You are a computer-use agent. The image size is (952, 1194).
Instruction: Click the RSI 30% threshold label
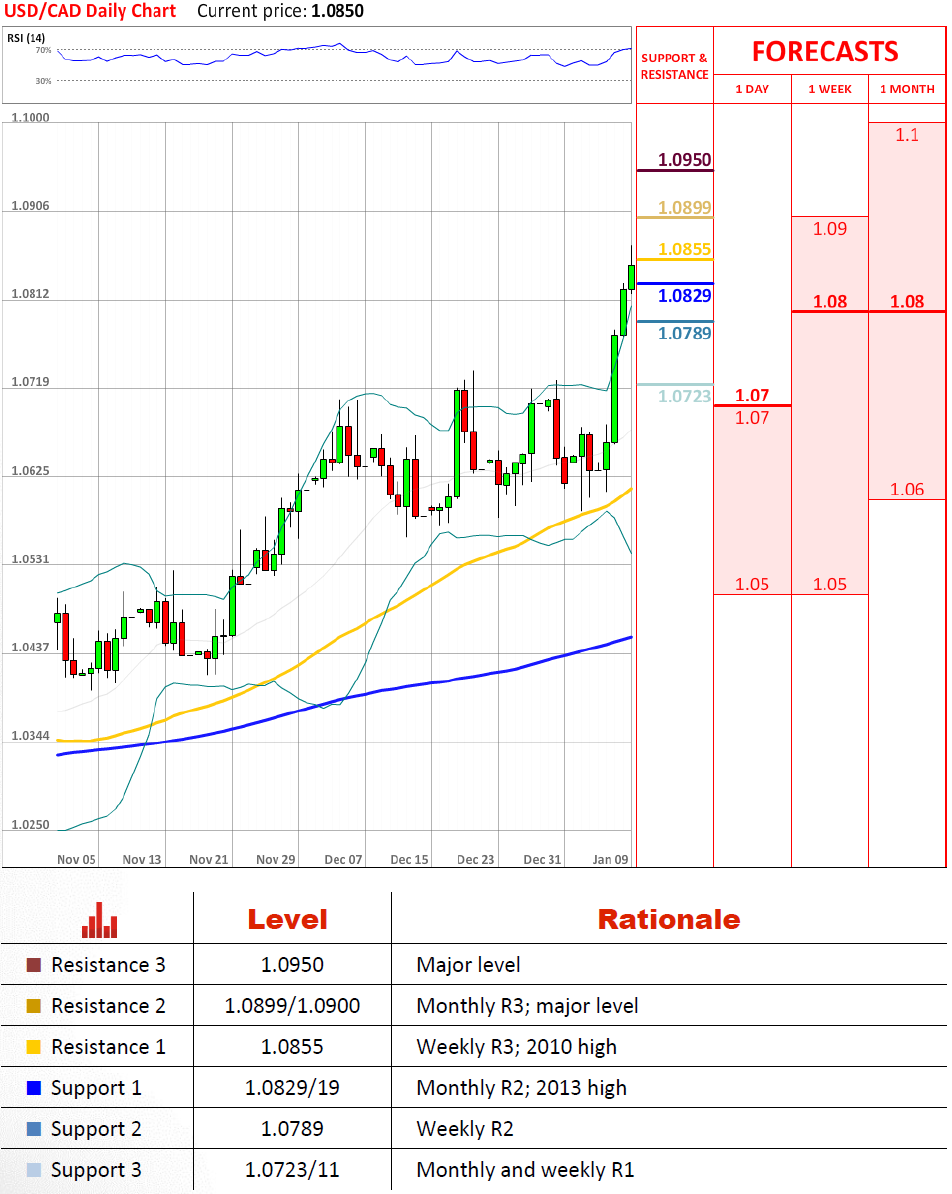pos(43,81)
